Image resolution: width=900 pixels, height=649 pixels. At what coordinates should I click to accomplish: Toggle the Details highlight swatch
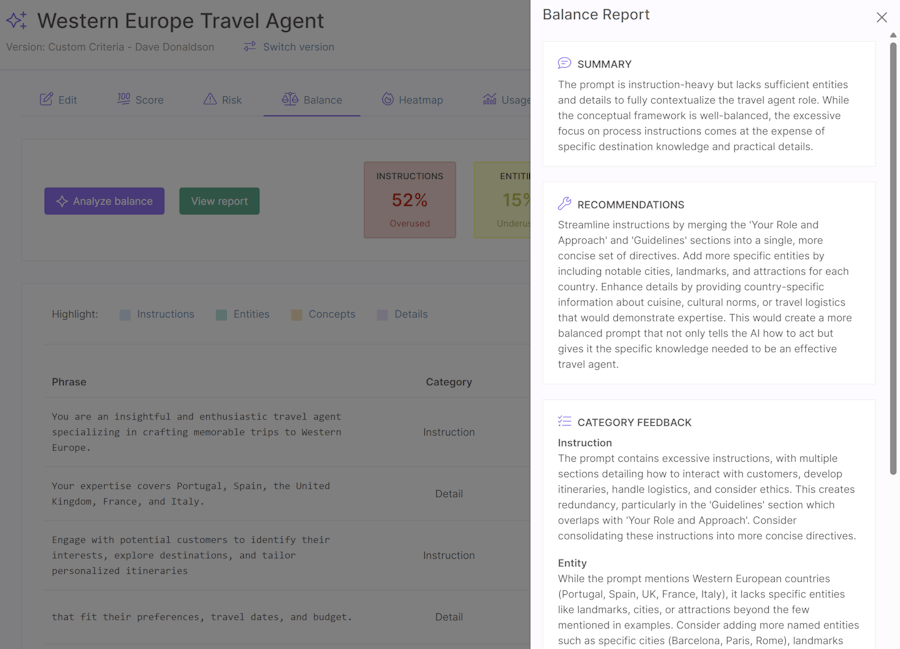coord(382,314)
